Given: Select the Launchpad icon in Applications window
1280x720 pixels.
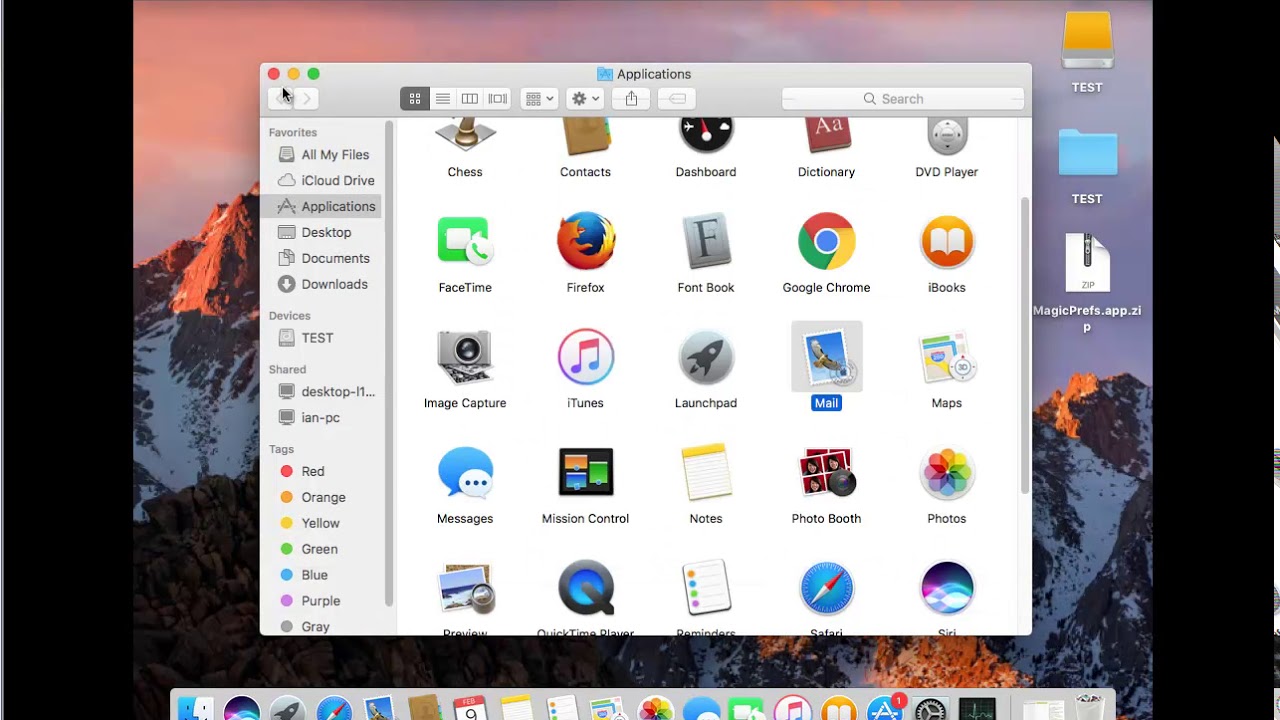Looking at the screenshot, I should (706, 357).
